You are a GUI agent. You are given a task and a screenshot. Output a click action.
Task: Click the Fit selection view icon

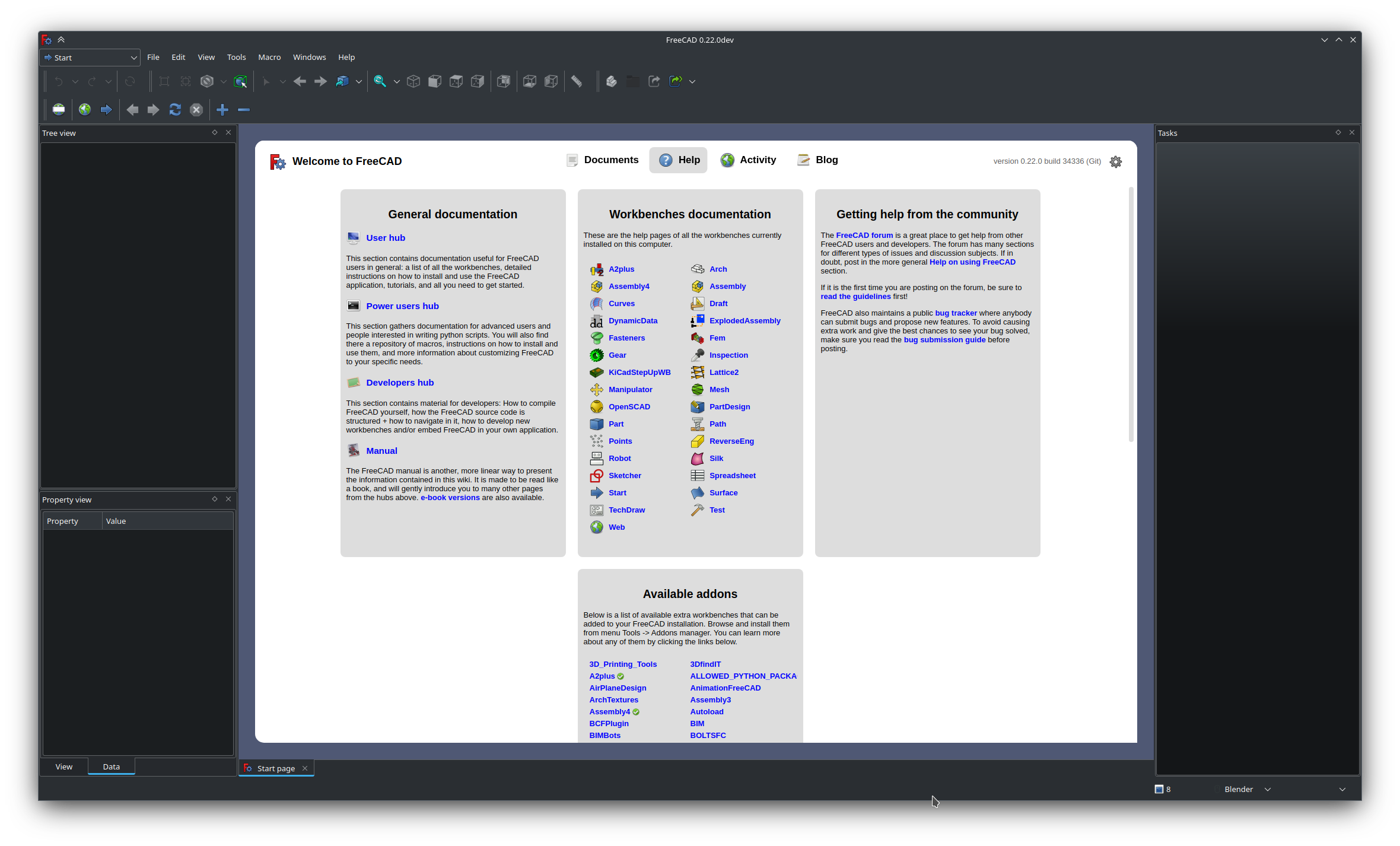[x=186, y=81]
